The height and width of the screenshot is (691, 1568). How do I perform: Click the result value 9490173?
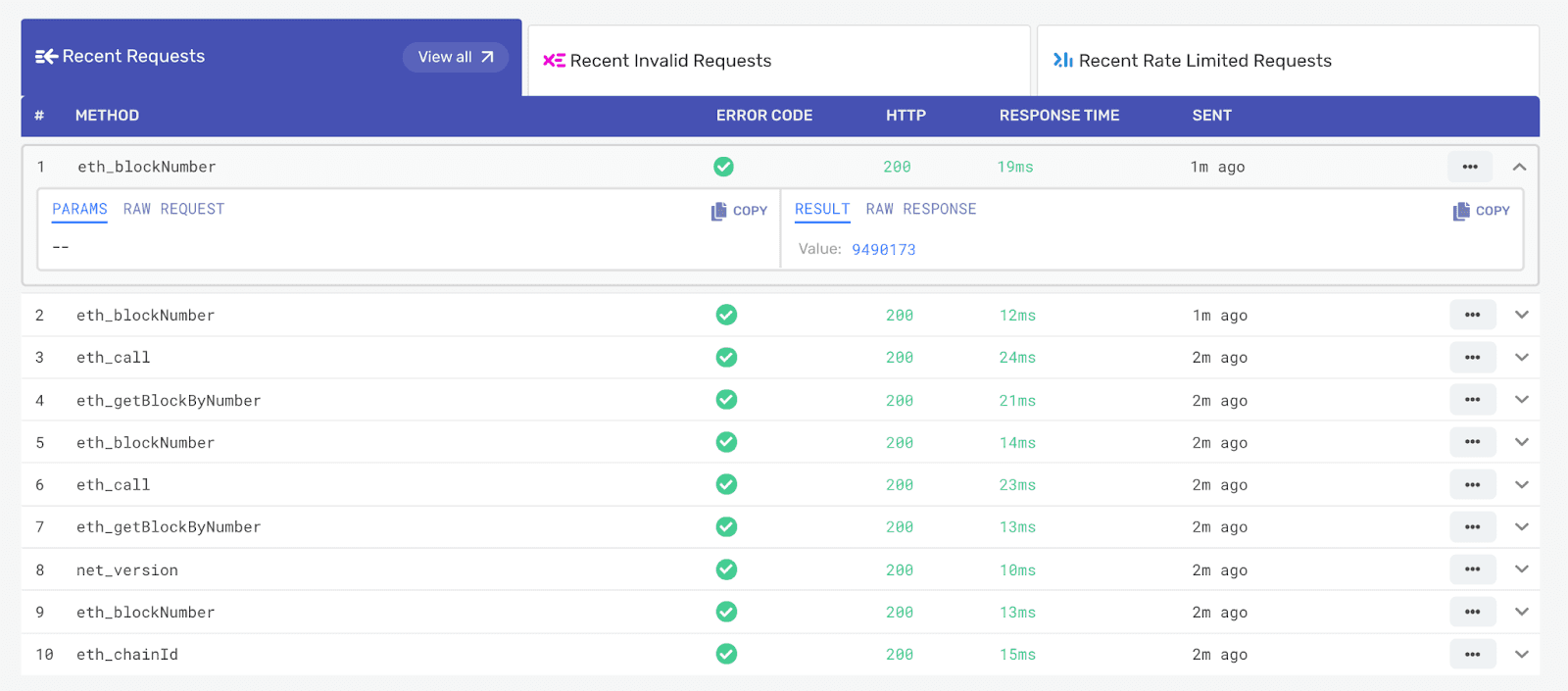point(883,249)
